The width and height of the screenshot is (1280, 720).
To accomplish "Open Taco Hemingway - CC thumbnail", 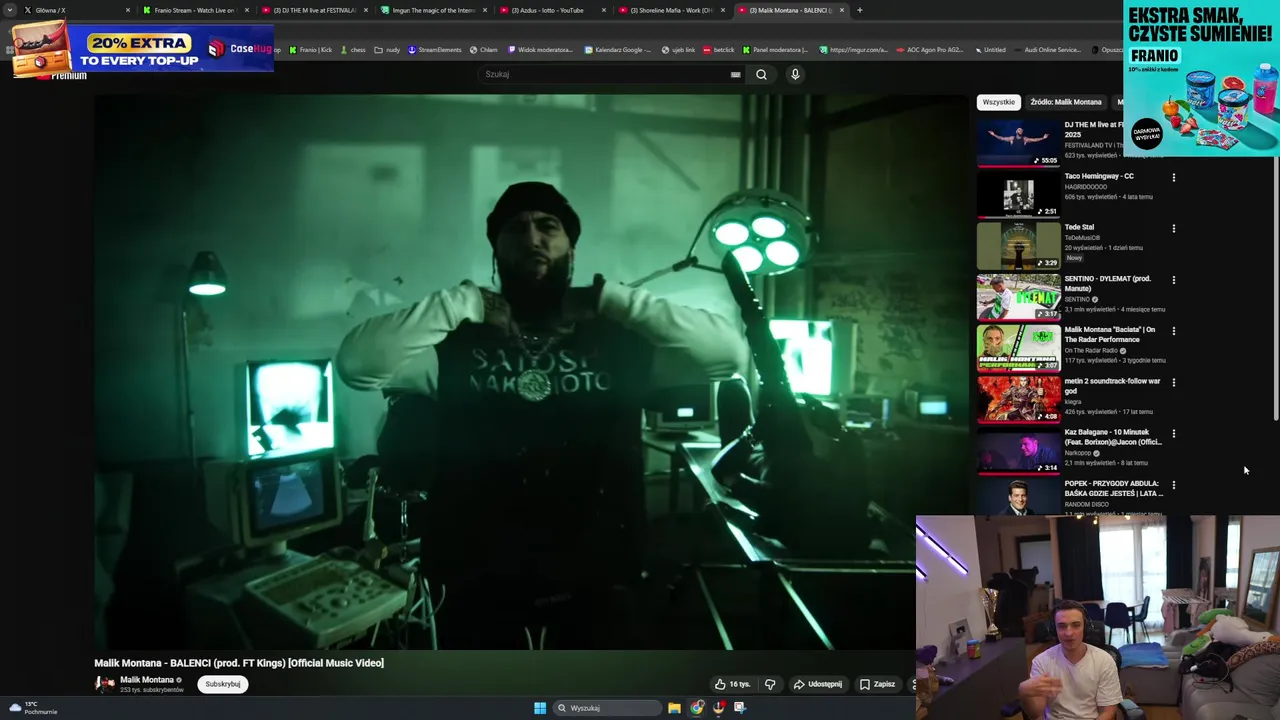I will [x=1018, y=194].
